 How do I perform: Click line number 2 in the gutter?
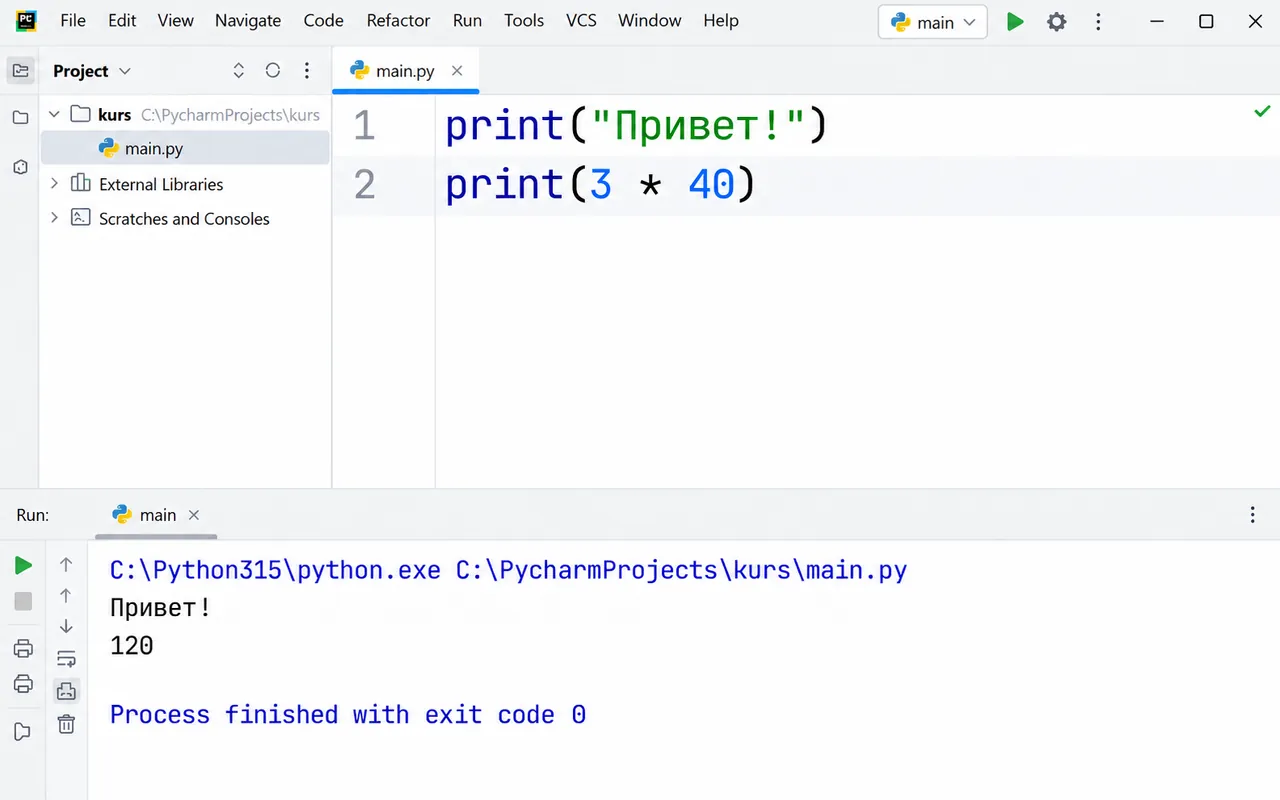pyautogui.click(x=364, y=185)
